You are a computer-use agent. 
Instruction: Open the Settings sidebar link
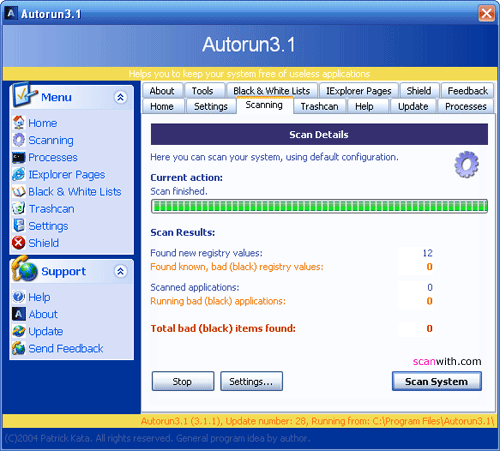pos(48,226)
